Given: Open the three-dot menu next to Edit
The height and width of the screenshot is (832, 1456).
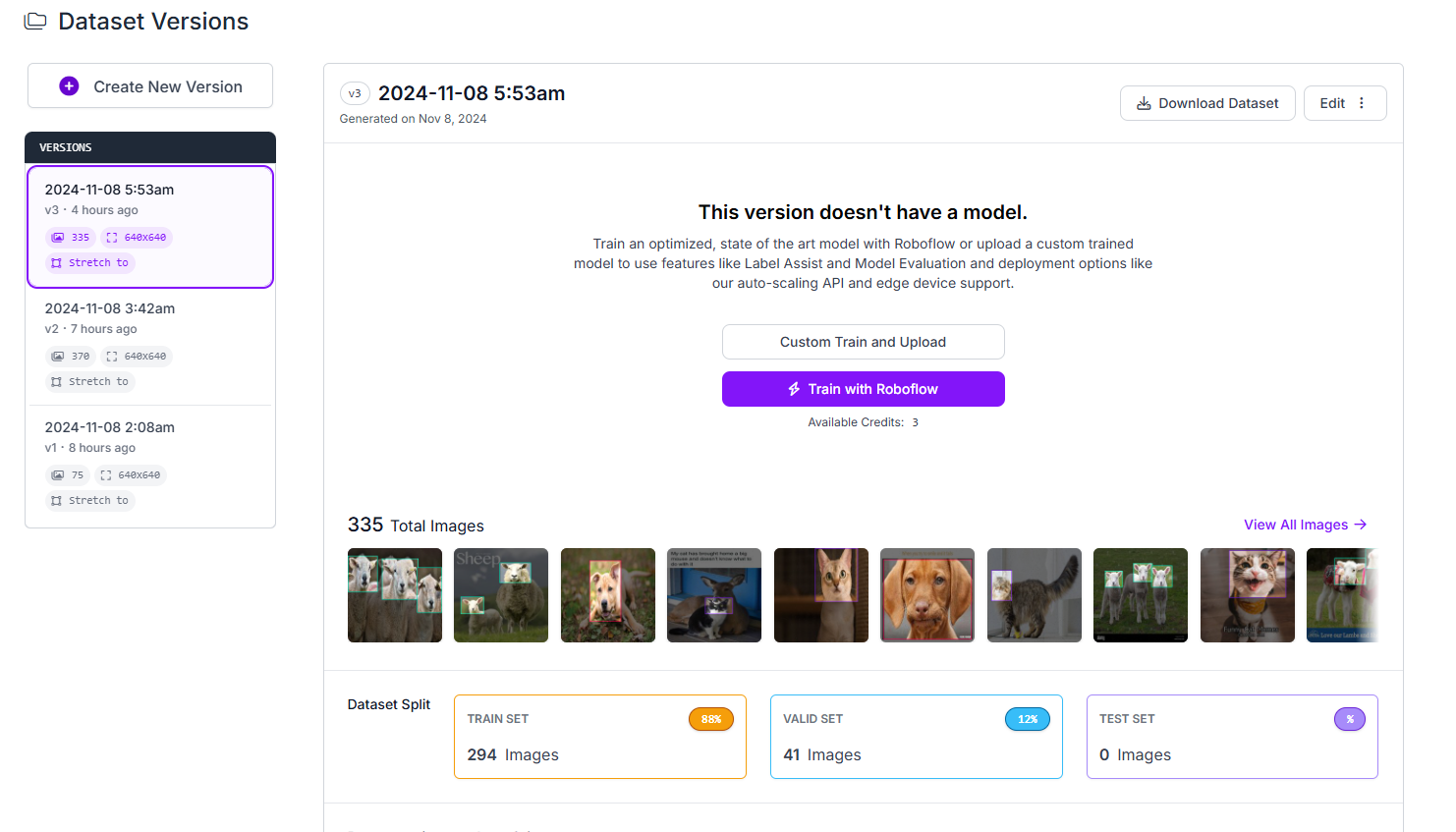Looking at the screenshot, I should click(1362, 103).
